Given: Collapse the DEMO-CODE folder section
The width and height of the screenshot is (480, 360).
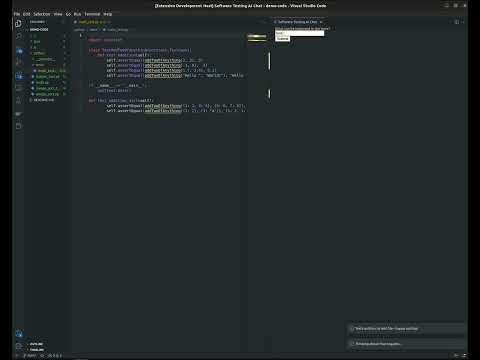Looking at the screenshot, I should pos(39,30).
